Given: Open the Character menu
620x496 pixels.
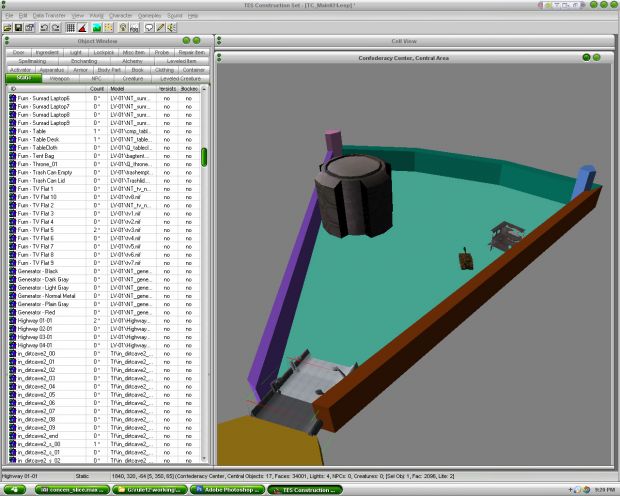Looking at the screenshot, I should coord(121,15).
